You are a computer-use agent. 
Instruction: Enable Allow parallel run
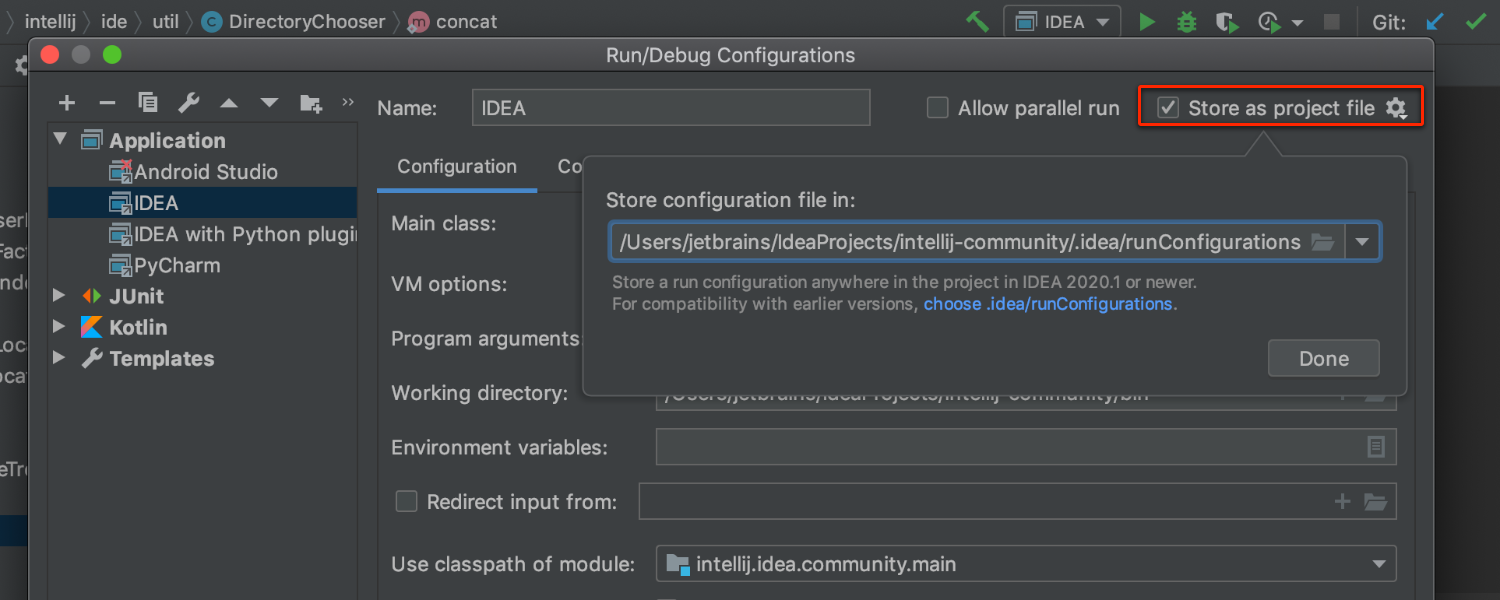[x=937, y=108]
